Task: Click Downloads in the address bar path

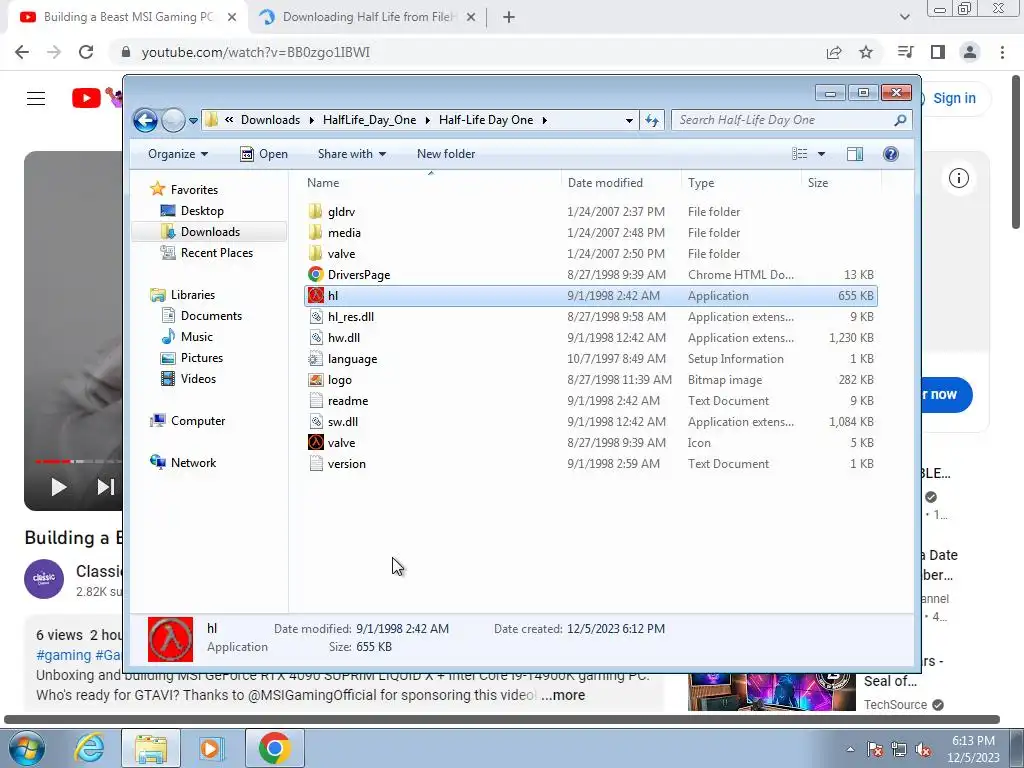Action: coord(270,120)
